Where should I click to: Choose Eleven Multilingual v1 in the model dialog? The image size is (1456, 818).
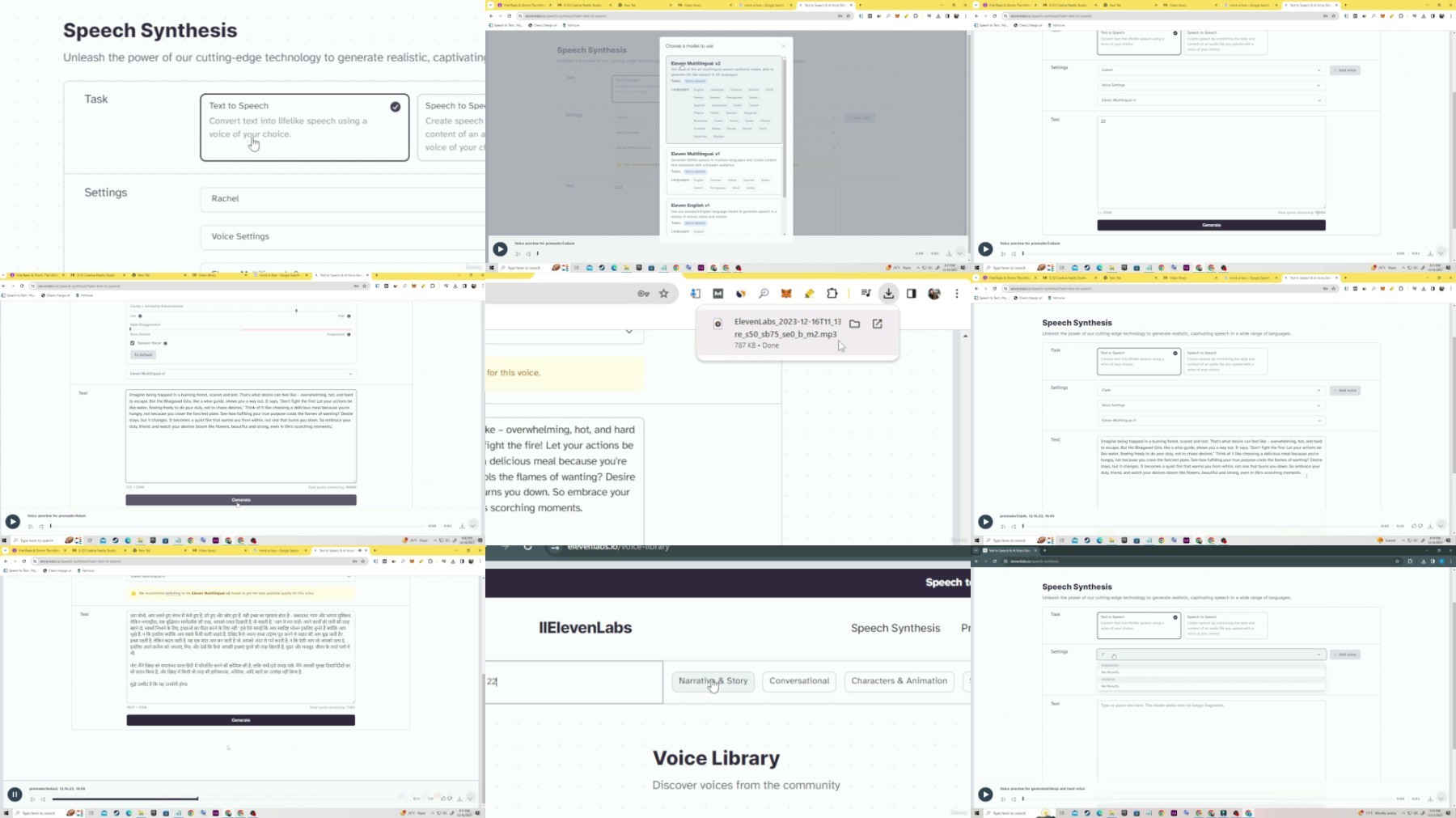coord(724,171)
